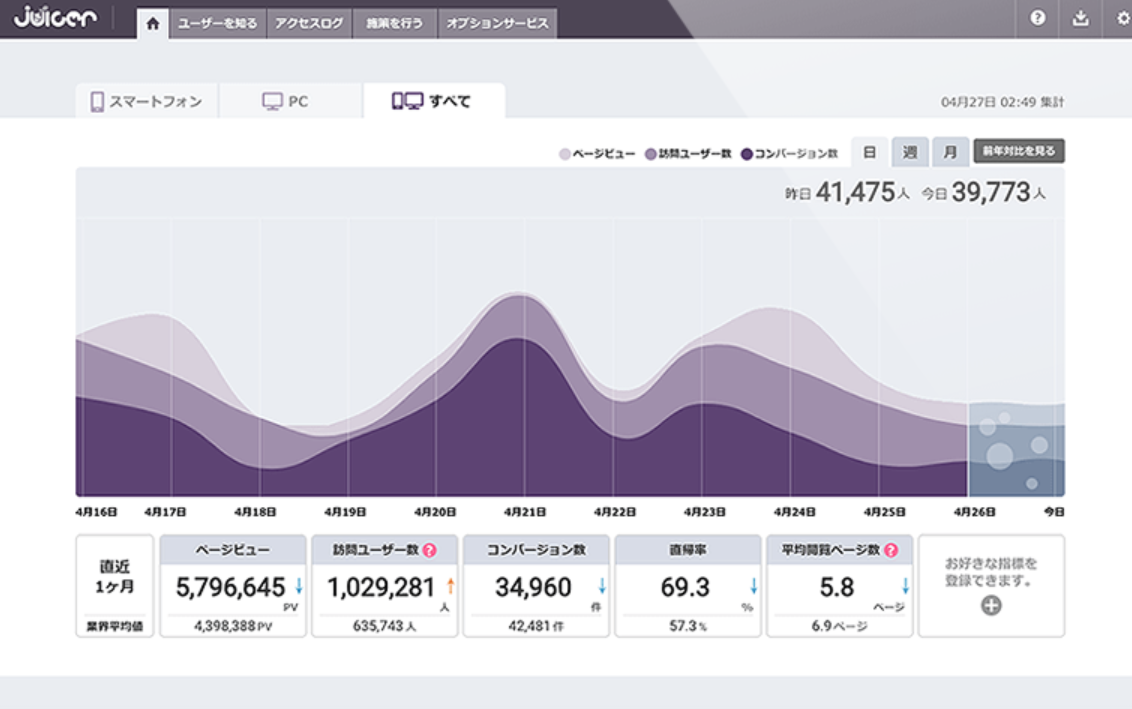Open the help question mark icon
1132x709 pixels.
1038,19
